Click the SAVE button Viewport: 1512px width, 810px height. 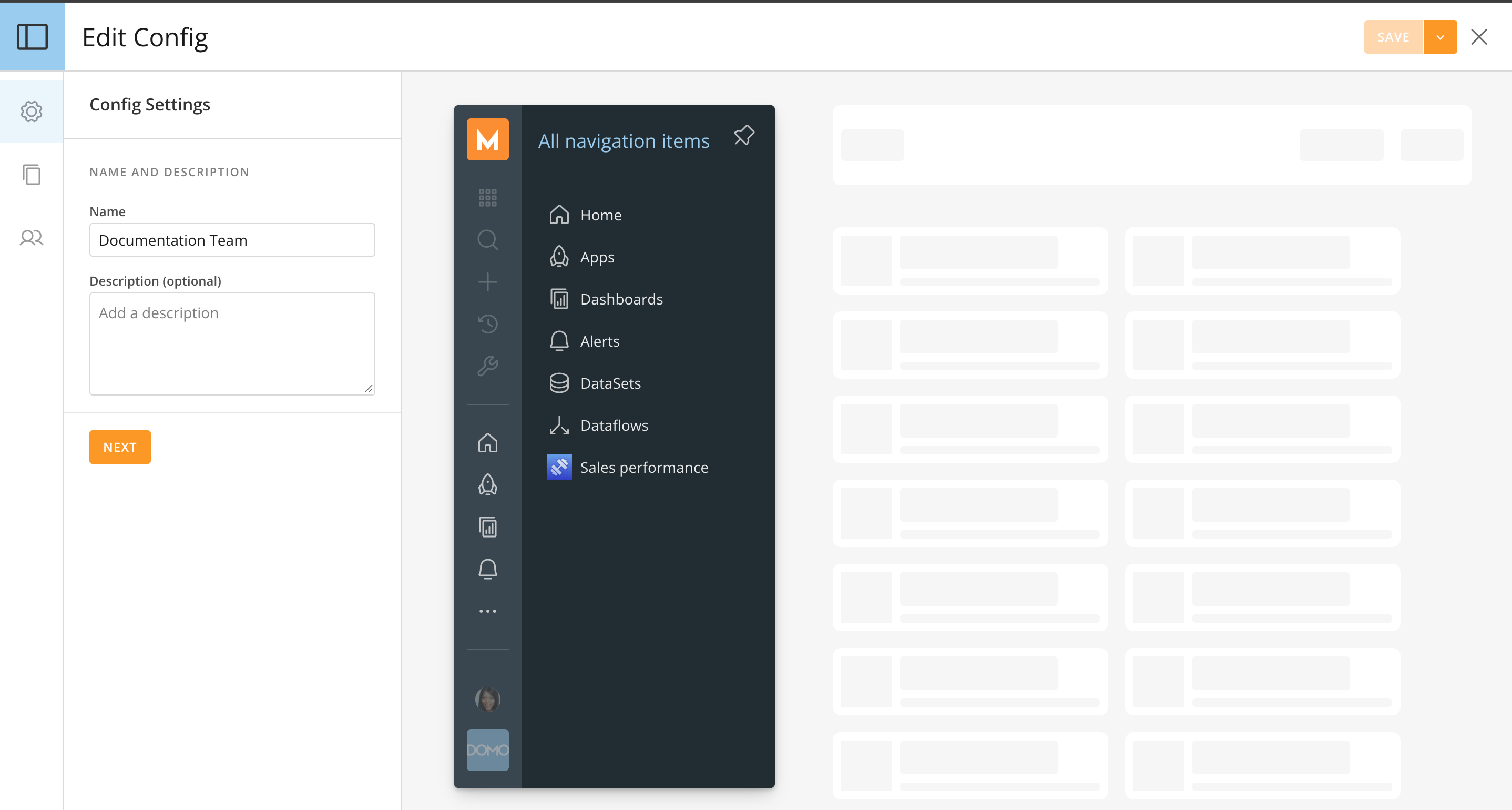1393,37
